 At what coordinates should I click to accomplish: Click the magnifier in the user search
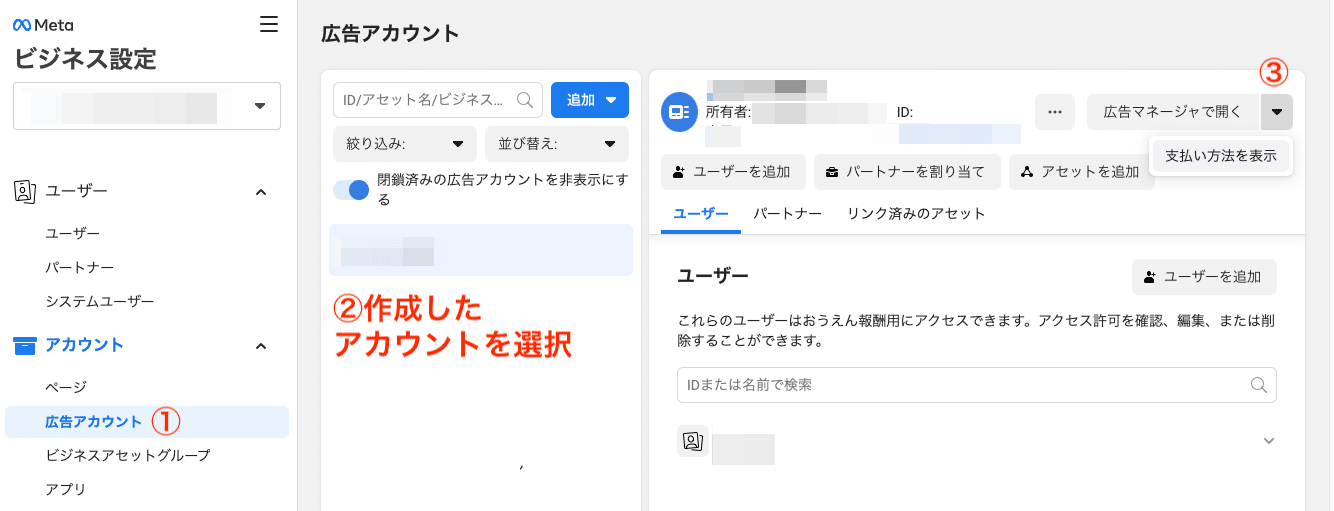(1259, 385)
